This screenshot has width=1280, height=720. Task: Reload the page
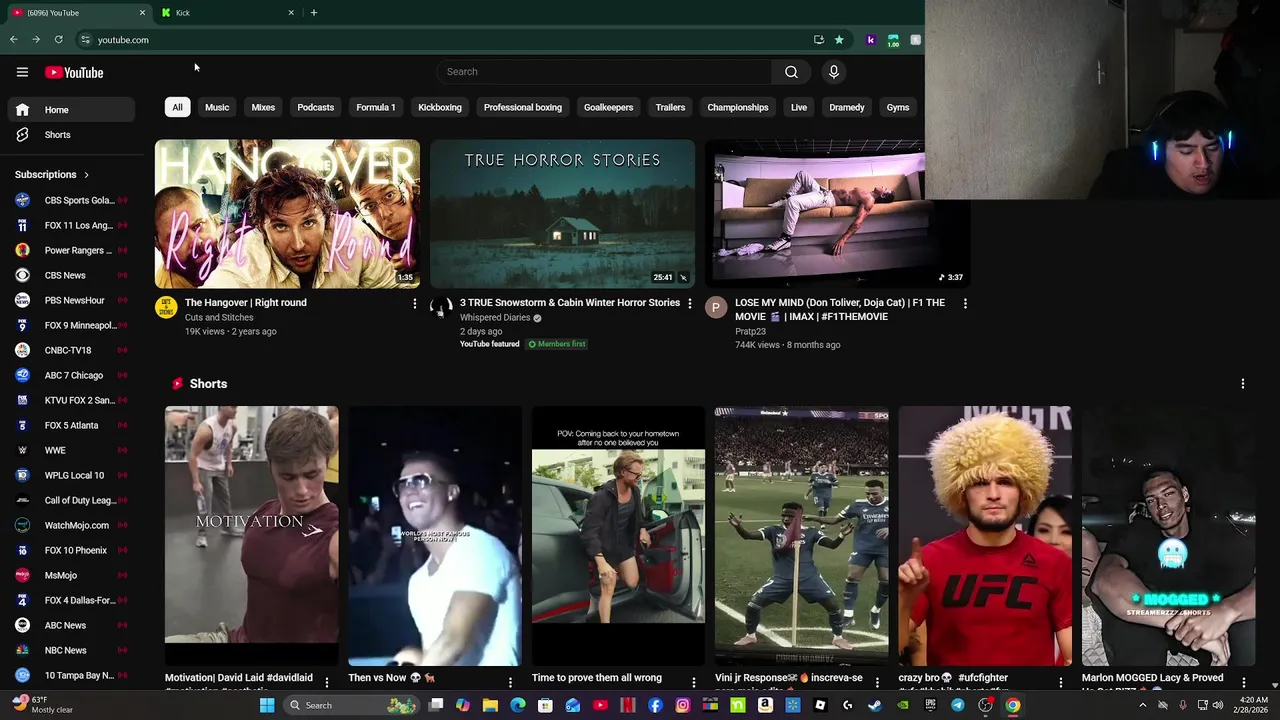tap(58, 40)
